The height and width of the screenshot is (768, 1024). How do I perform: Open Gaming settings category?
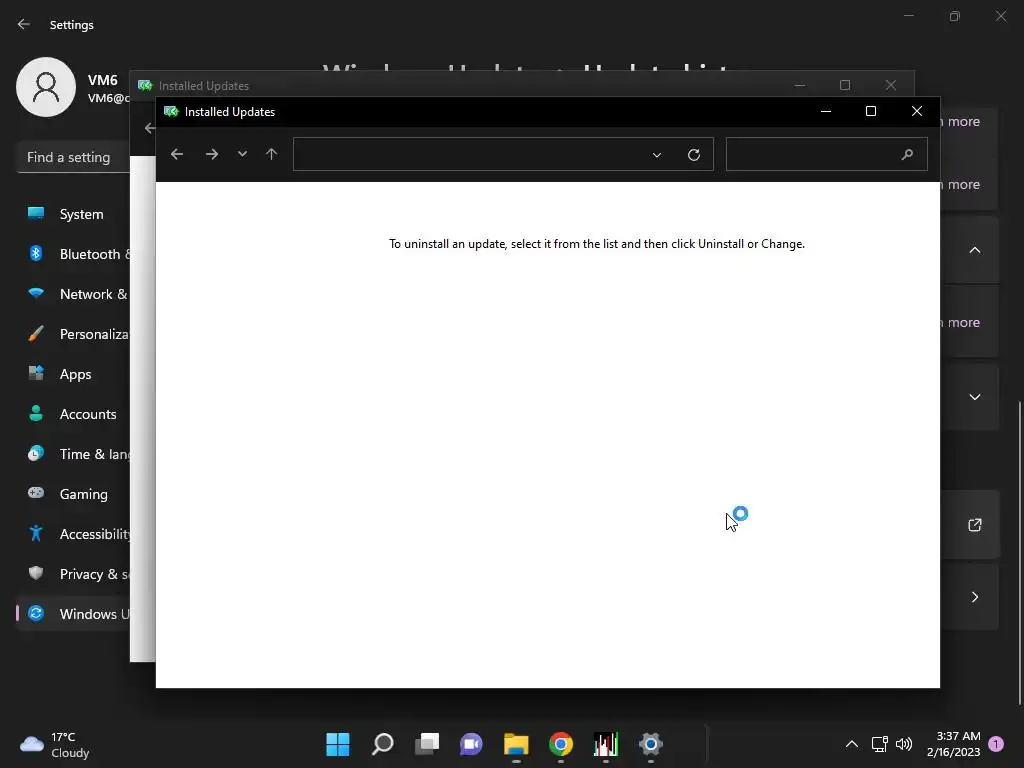coord(72,494)
